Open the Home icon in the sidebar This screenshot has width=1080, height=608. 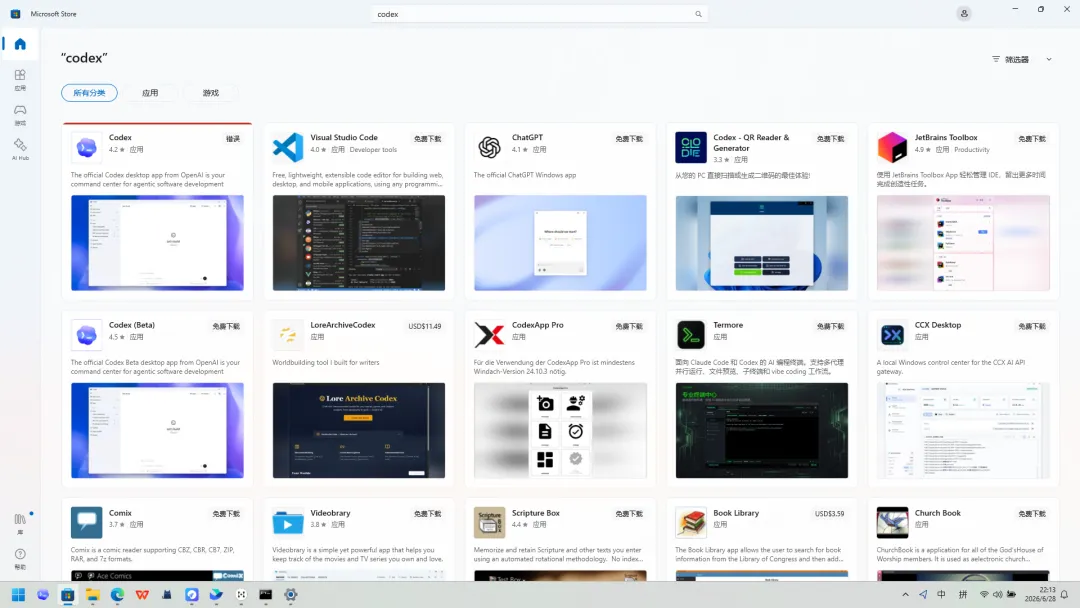20,44
